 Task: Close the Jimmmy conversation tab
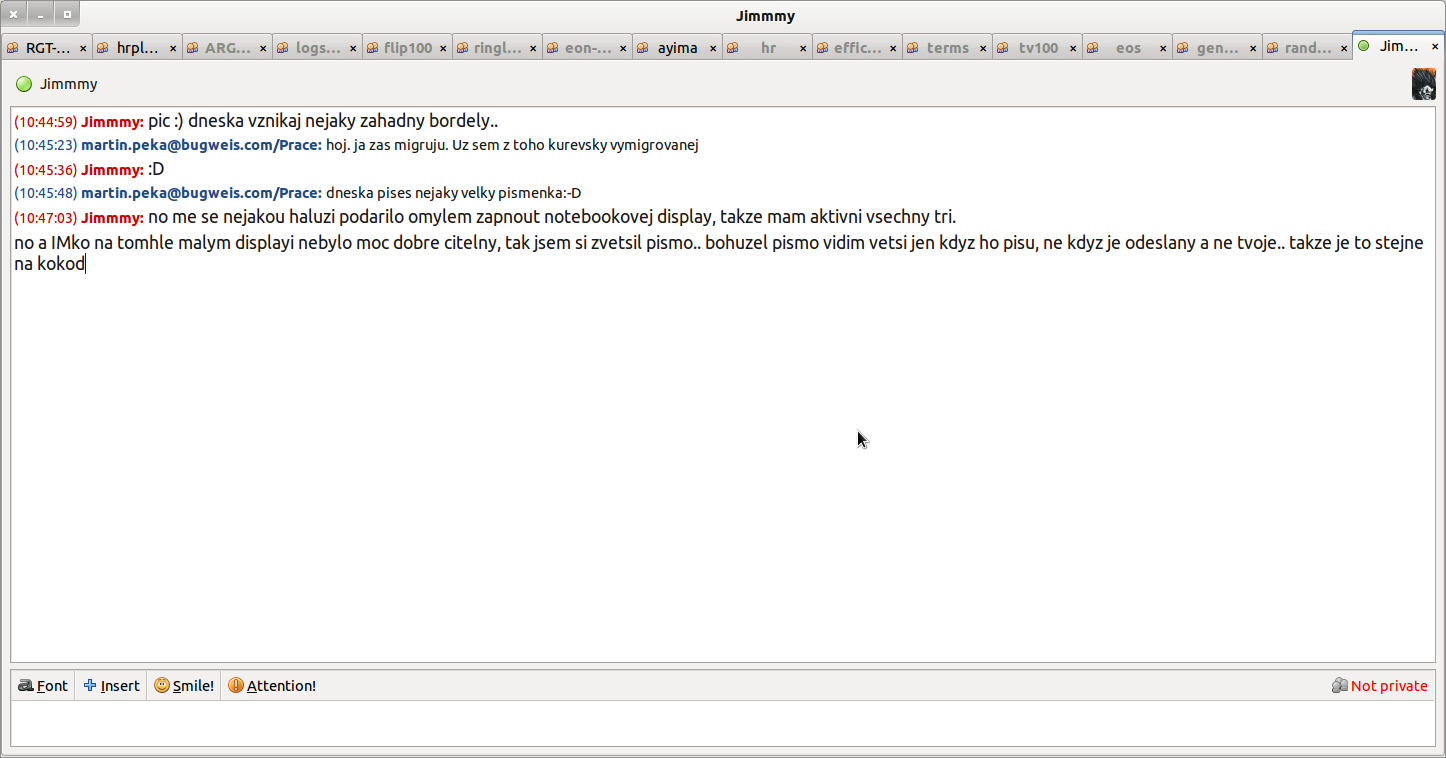(x=1435, y=47)
